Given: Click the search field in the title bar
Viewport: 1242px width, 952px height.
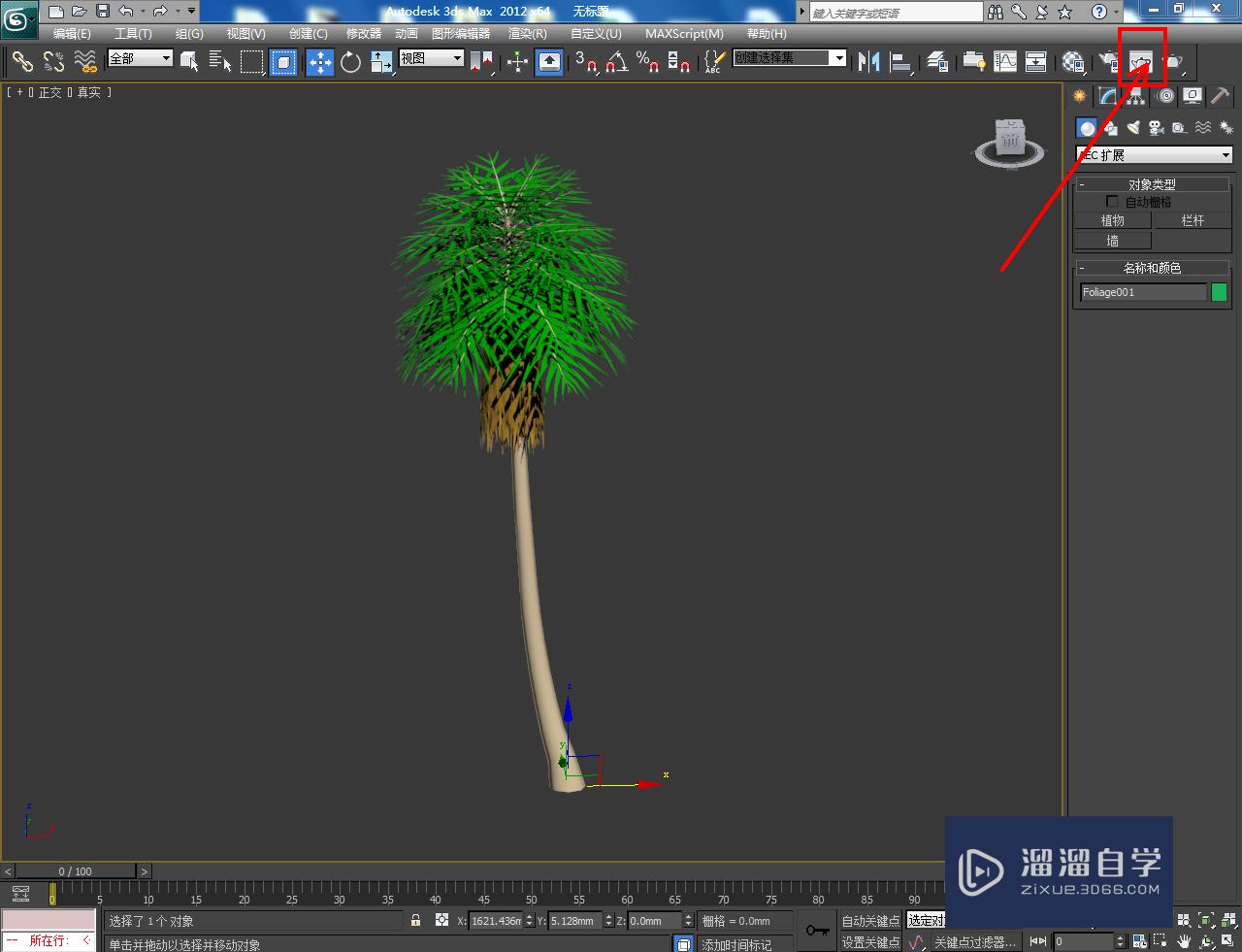Looking at the screenshot, I should (896, 12).
